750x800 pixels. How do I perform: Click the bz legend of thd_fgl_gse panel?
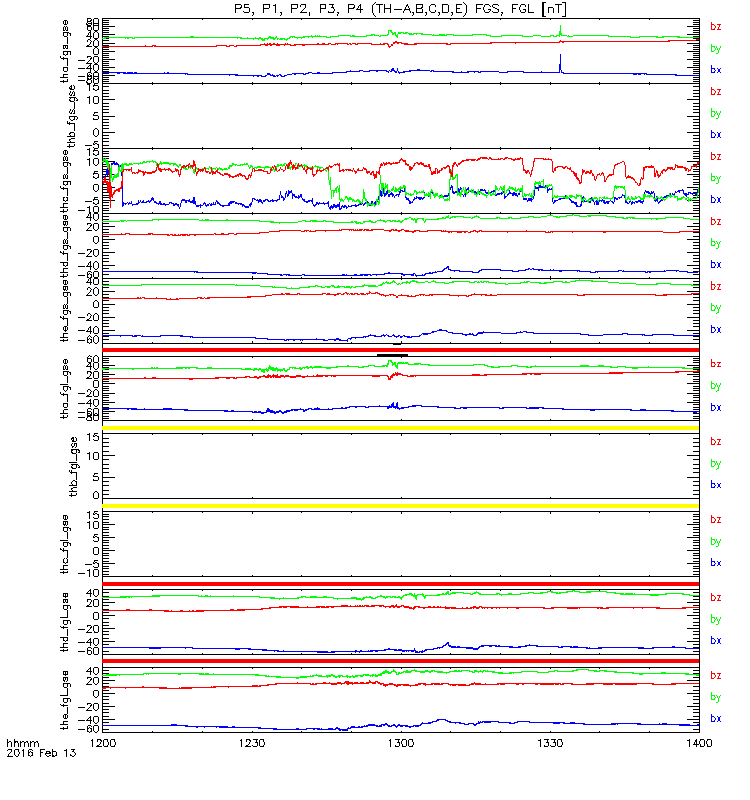(x=716, y=597)
